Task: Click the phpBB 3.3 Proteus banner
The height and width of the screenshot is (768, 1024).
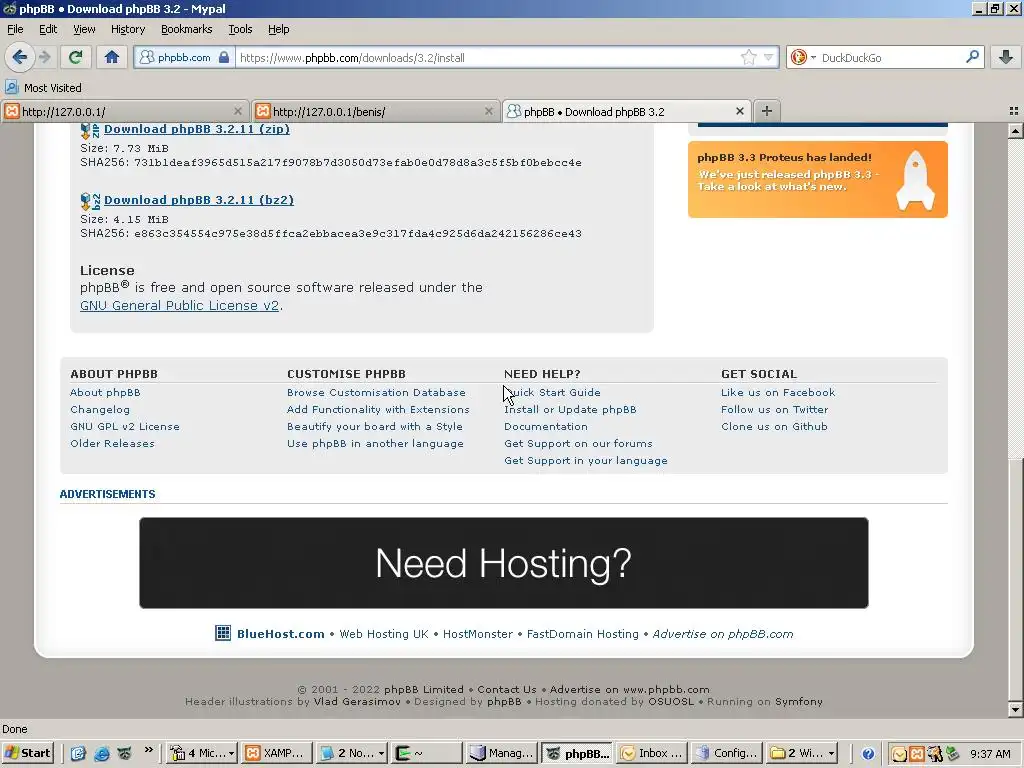Action: (818, 180)
